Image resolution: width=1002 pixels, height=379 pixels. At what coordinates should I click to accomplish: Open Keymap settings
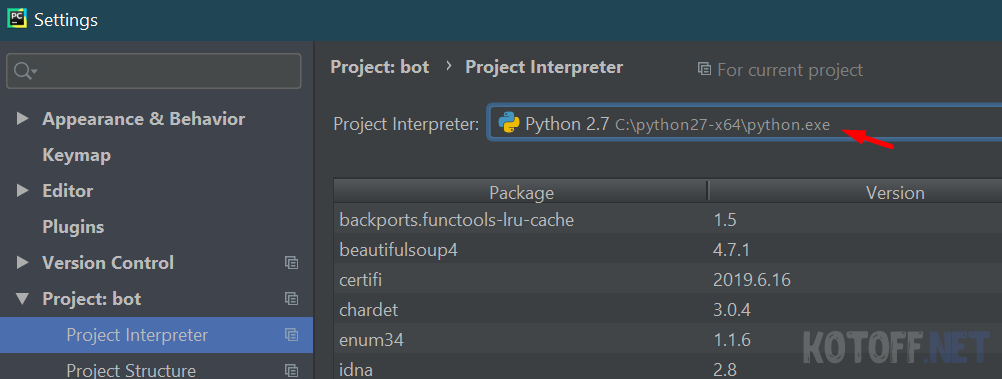coord(76,155)
